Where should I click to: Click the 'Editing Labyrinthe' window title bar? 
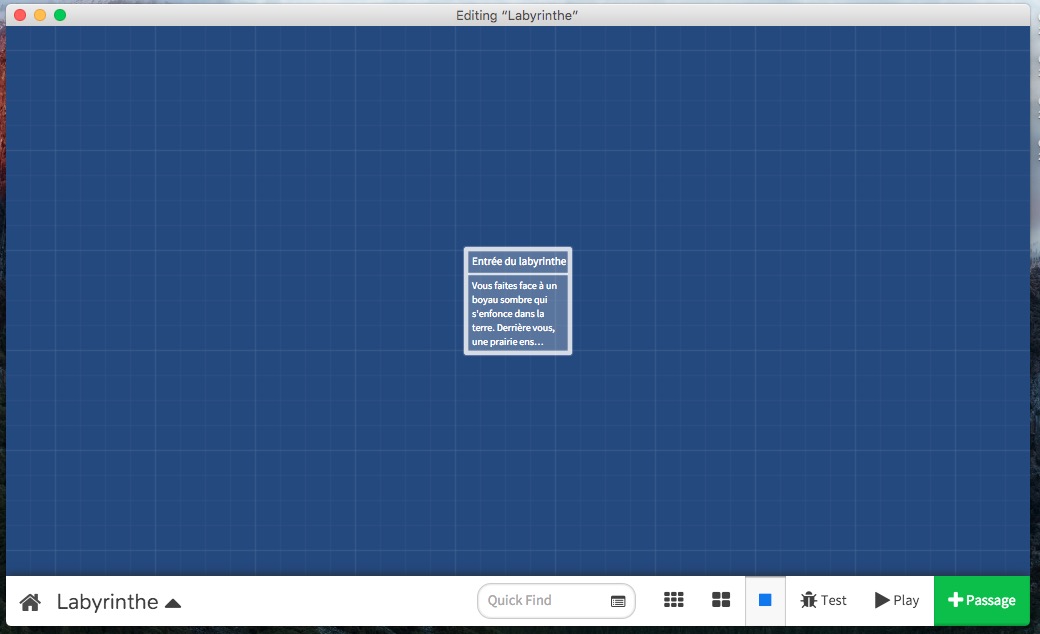coord(517,15)
